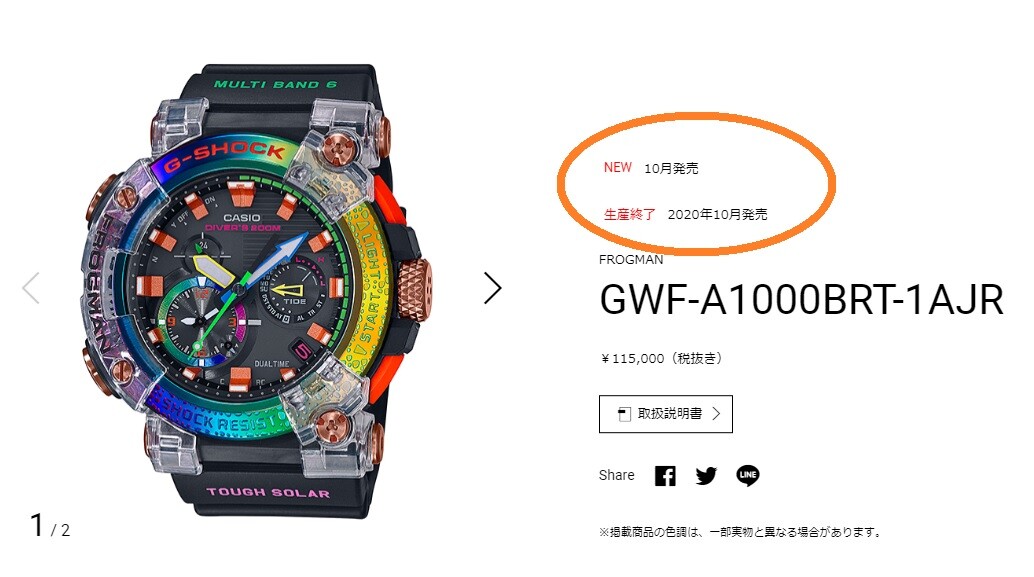1034x577 pixels.
Task: Click the document icon in 取扱説明書 button
Action: click(x=624, y=414)
